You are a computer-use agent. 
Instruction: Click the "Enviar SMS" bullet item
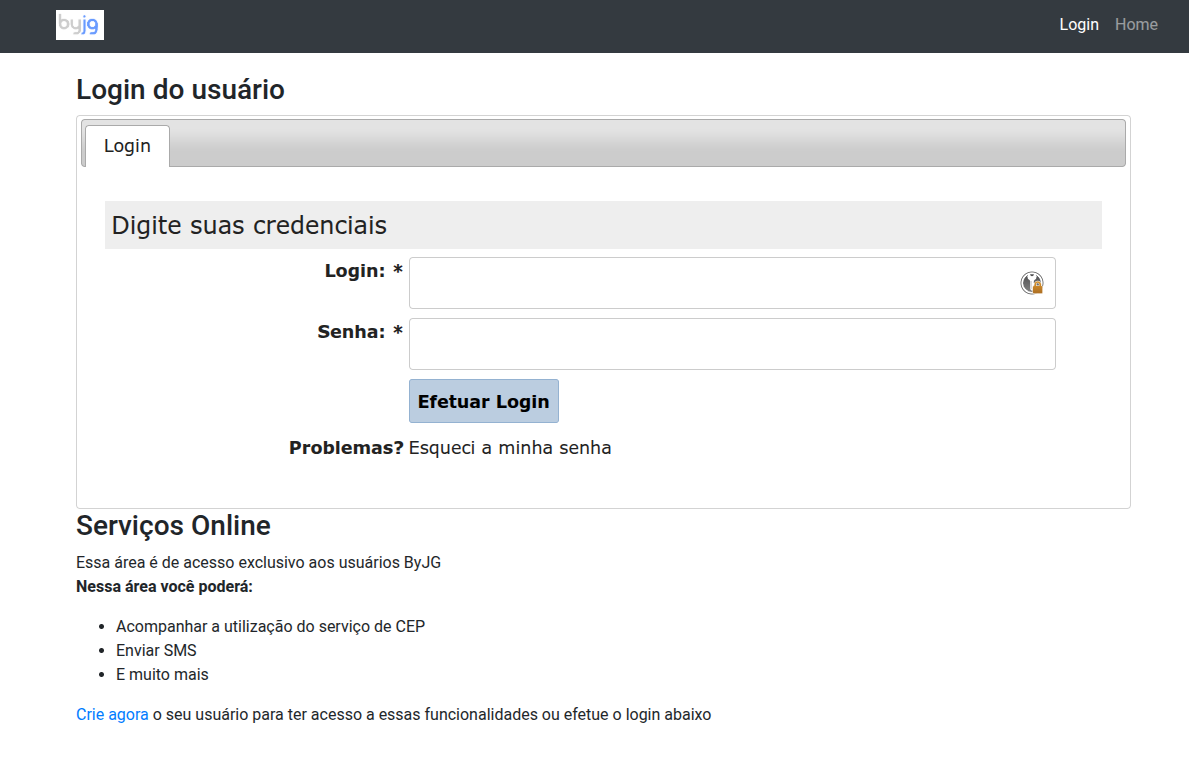click(x=156, y=650)
